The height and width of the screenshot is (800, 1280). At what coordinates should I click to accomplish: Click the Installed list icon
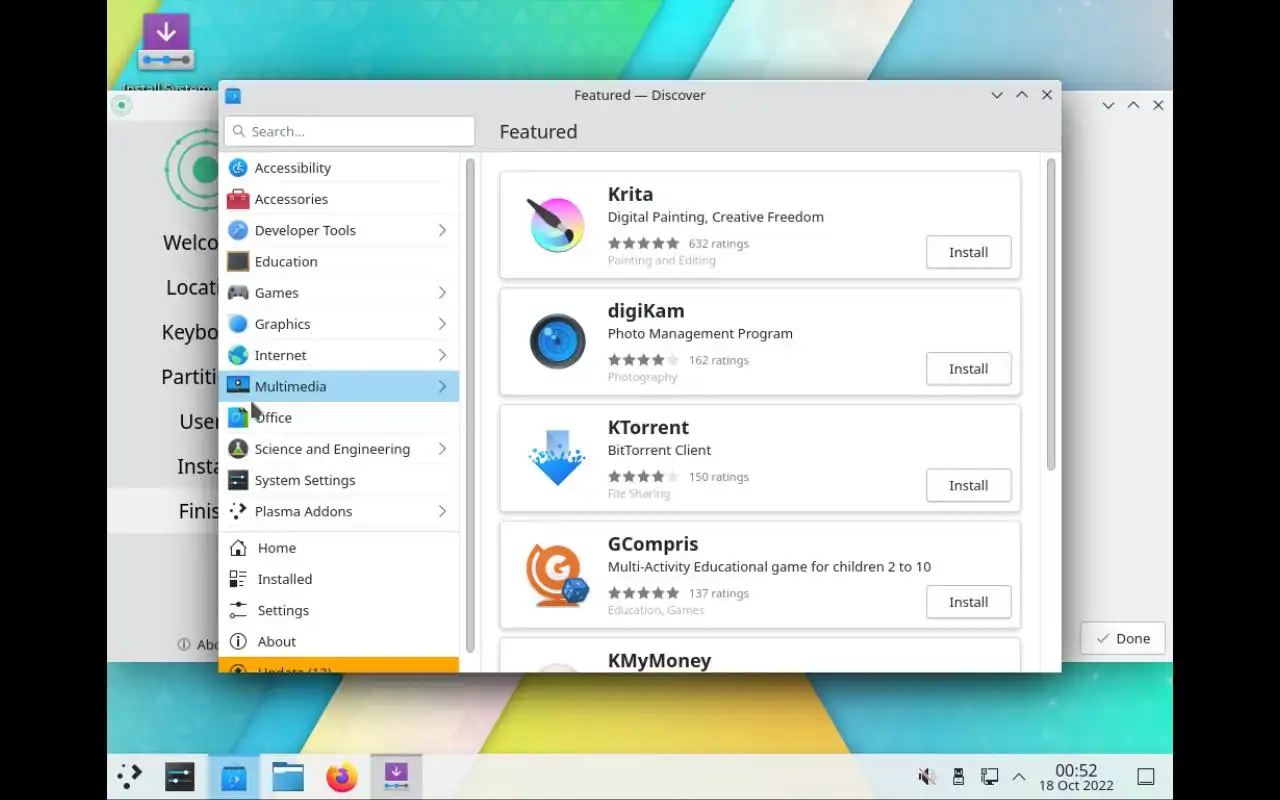coord(238,579)
